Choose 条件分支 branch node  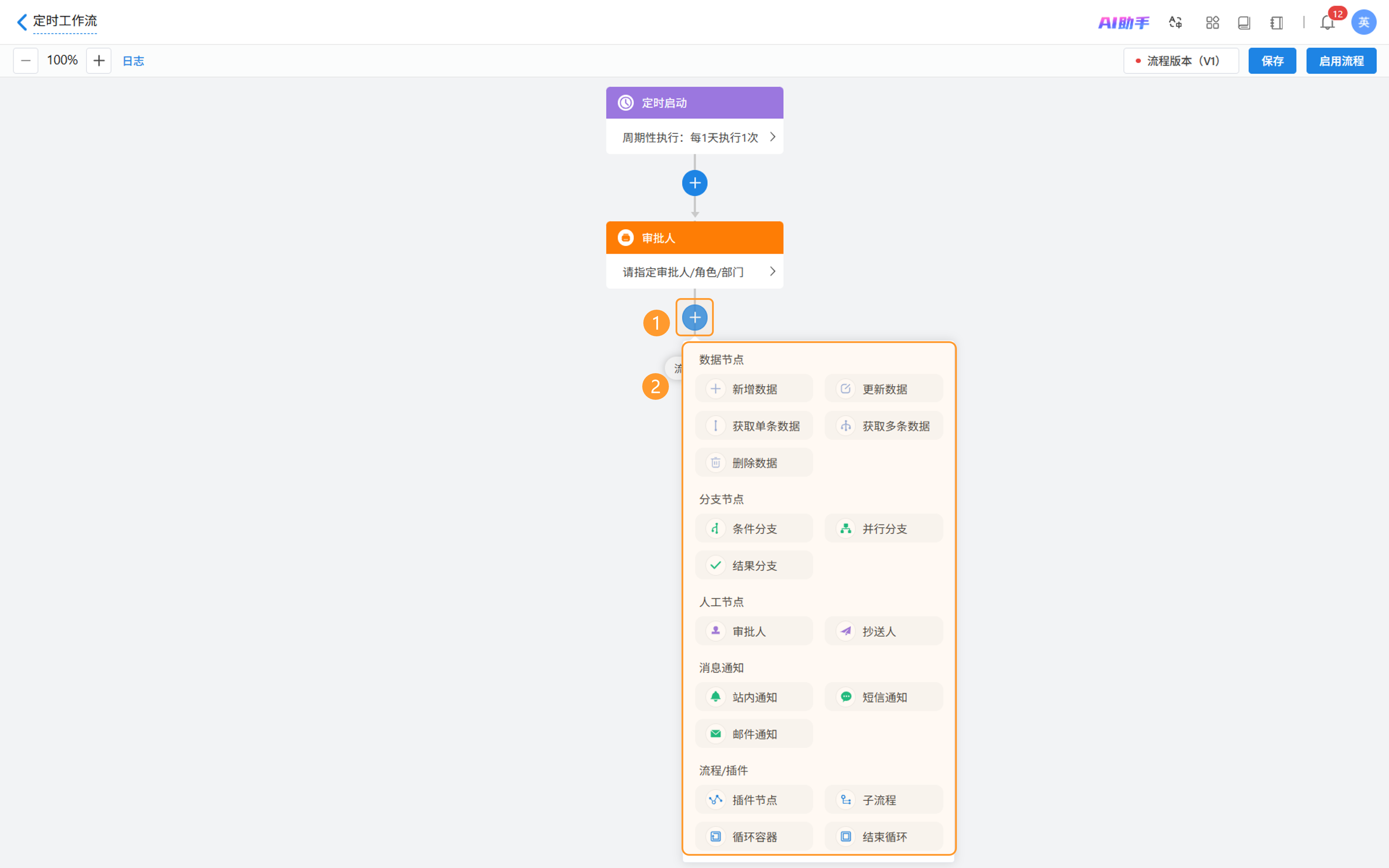[754, 529]
